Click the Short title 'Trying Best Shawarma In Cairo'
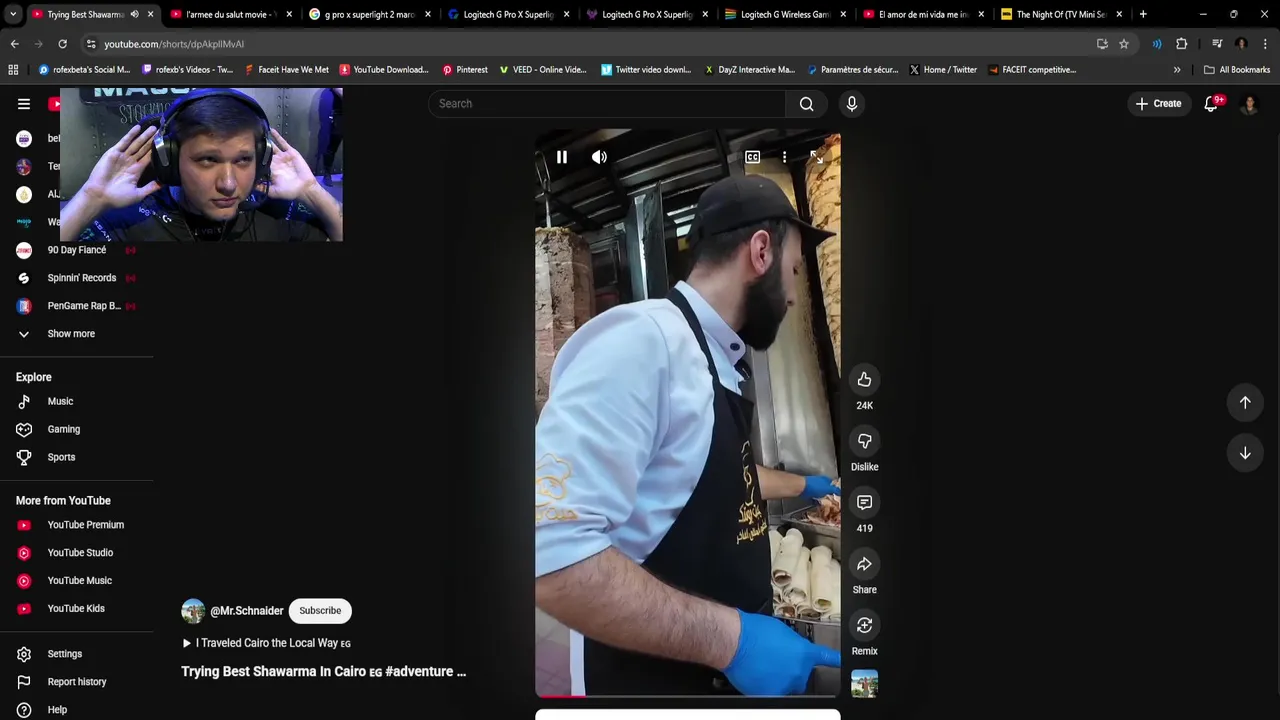 click(x=323, y=672)
